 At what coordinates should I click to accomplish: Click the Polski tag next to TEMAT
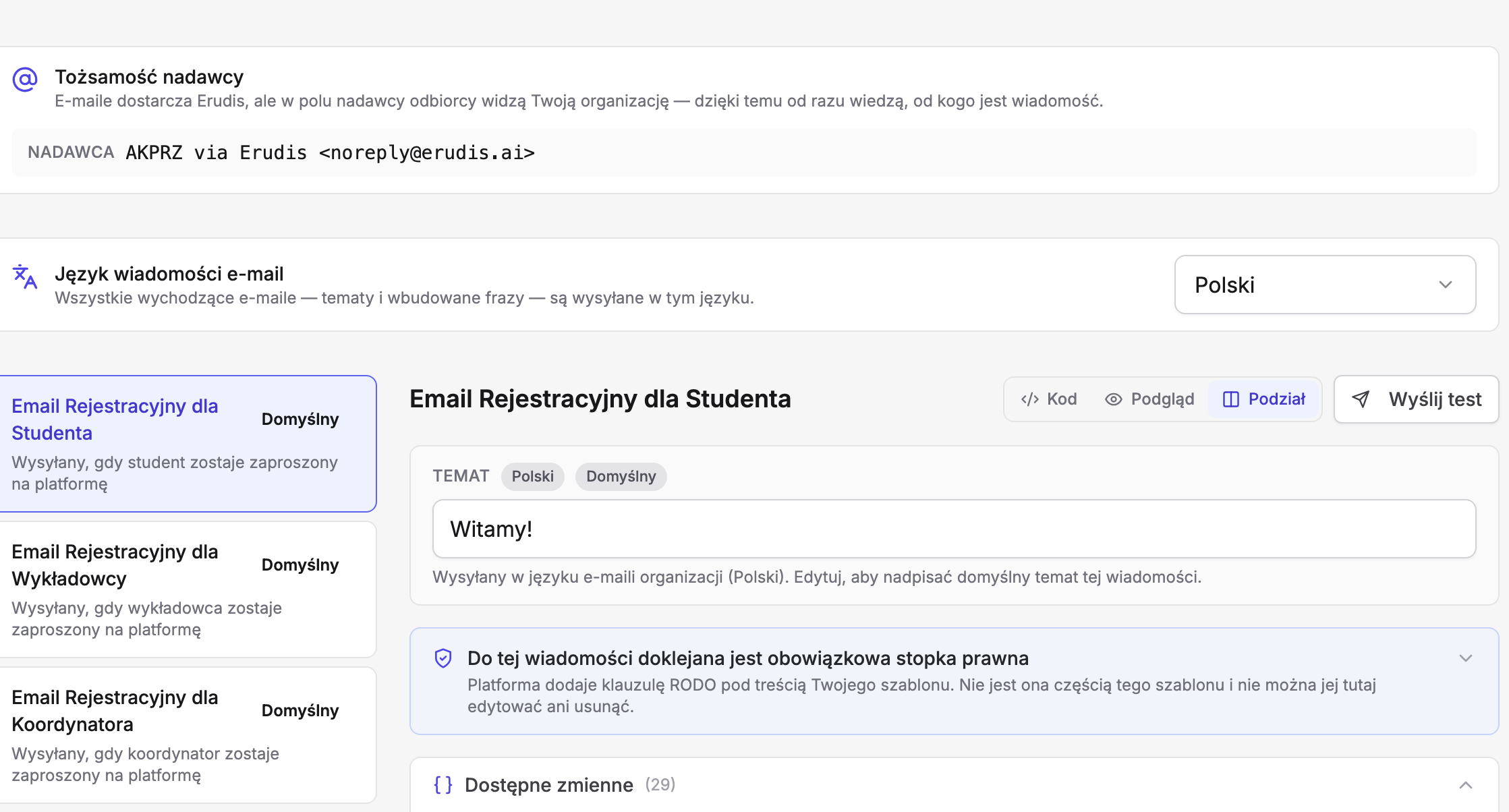[532, 477]
